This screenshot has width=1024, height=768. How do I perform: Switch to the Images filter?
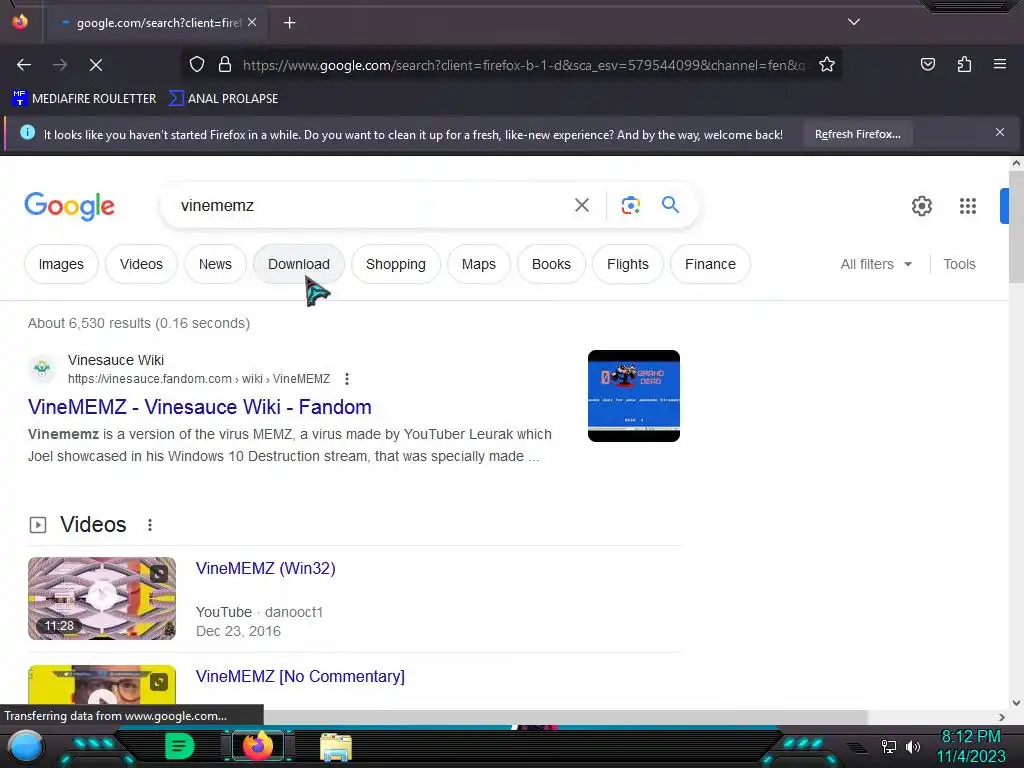point(61,264)
